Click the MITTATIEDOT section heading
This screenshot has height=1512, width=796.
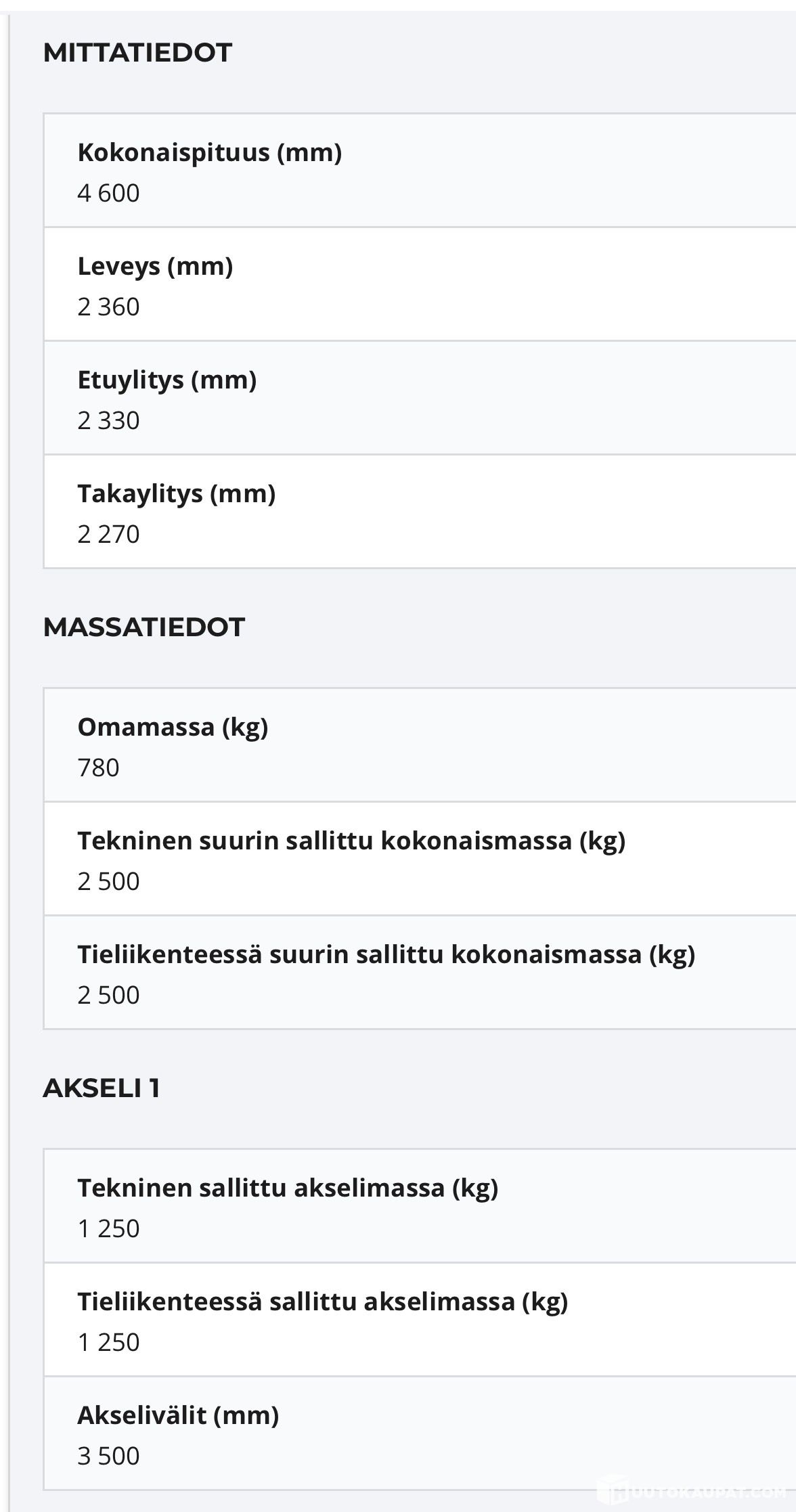(x=137, y=53)
